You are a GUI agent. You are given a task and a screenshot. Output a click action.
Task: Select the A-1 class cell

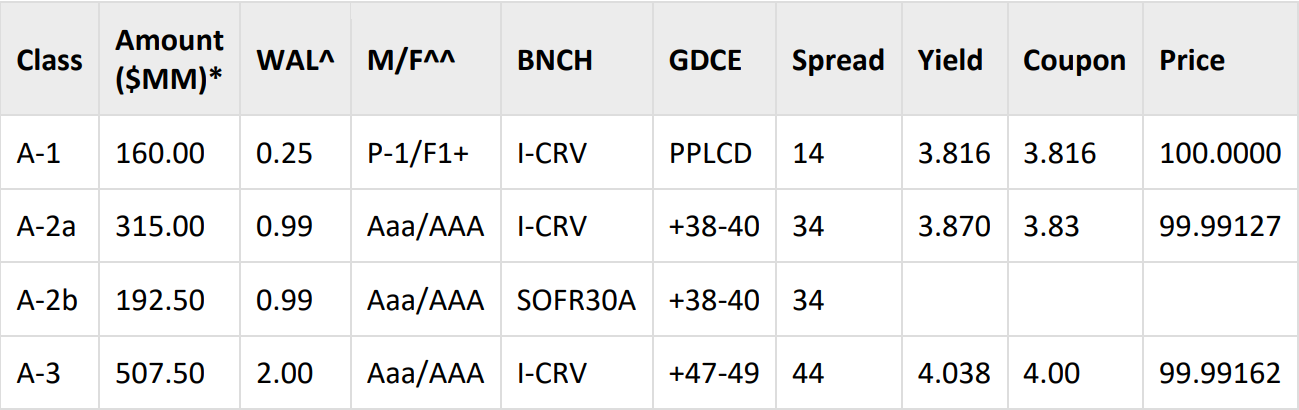click(40, 153)
